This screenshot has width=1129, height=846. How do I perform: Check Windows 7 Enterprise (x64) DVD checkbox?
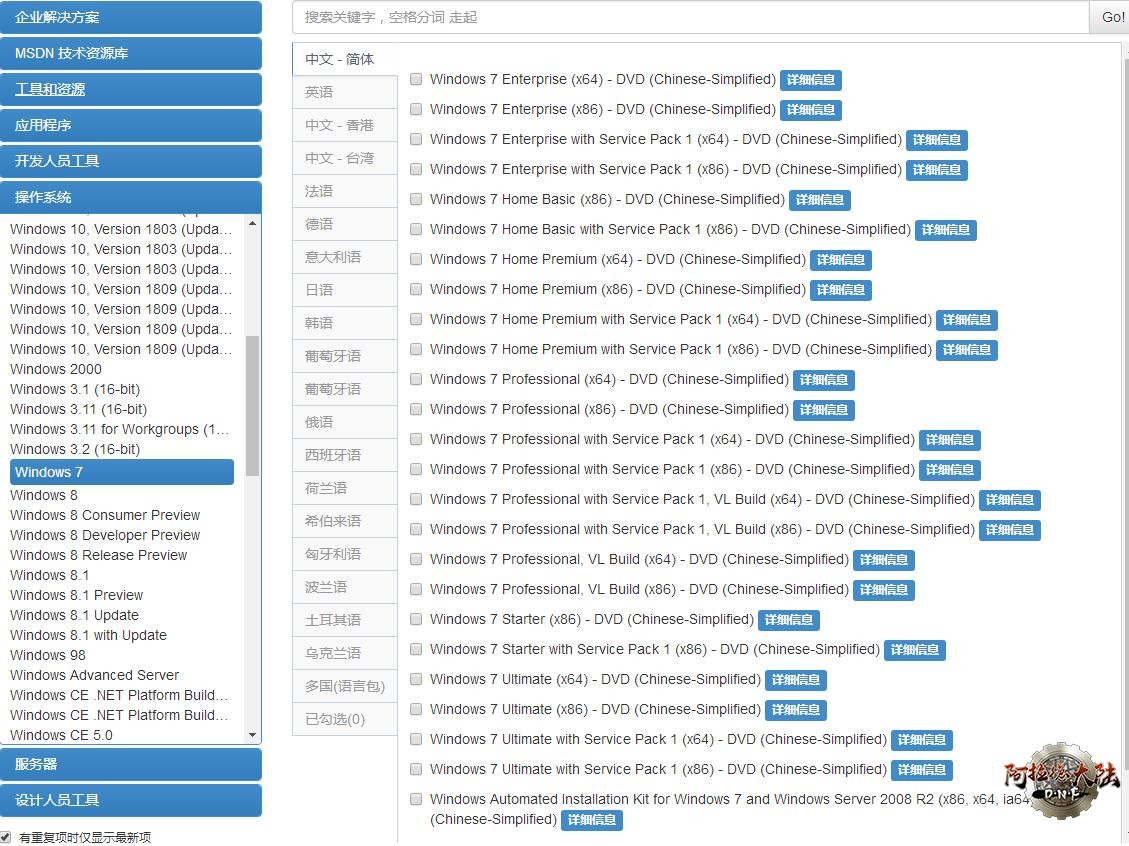(416, 79)
